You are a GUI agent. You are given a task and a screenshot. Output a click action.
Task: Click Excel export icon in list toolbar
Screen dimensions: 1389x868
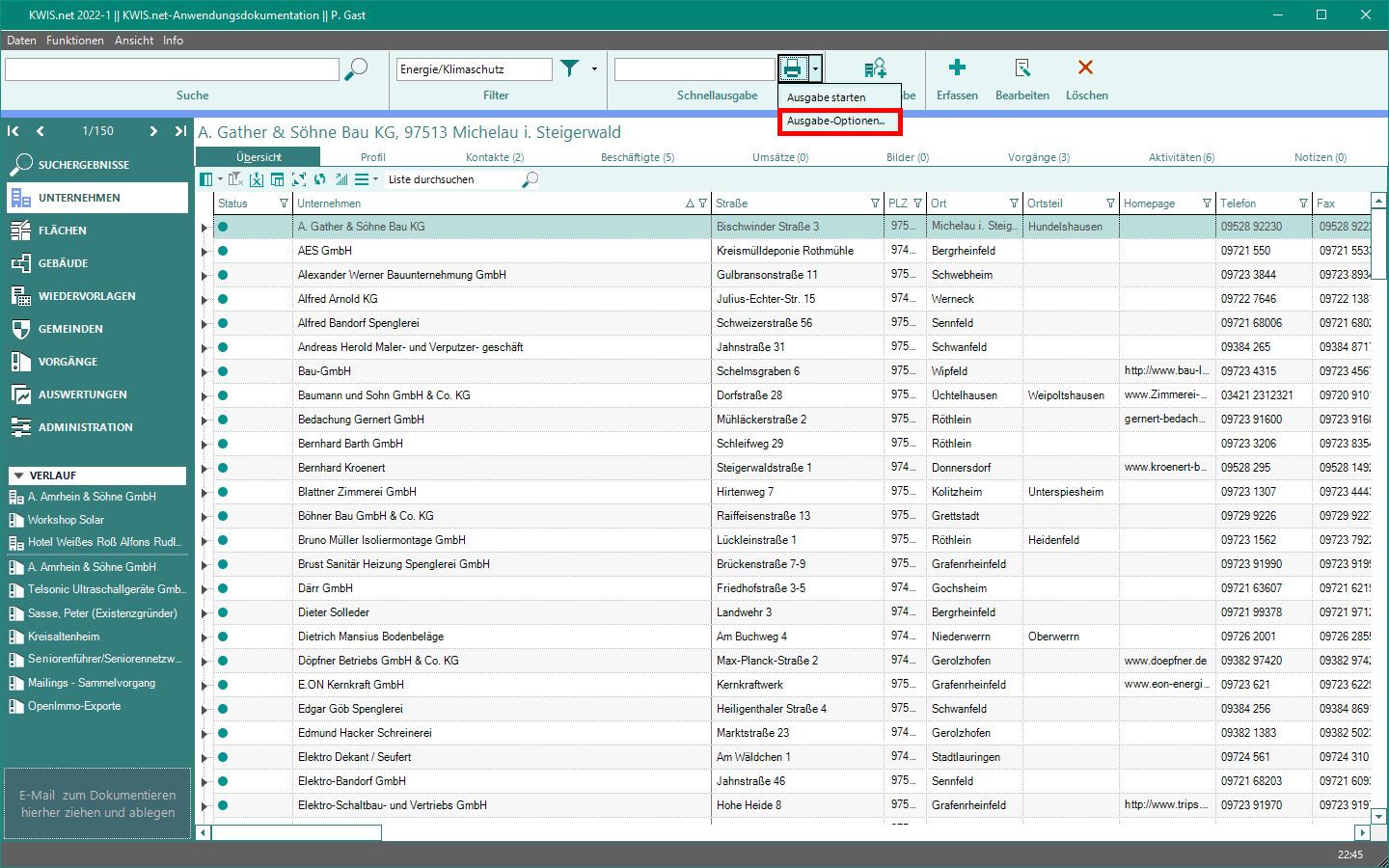(x=257, y=179)
